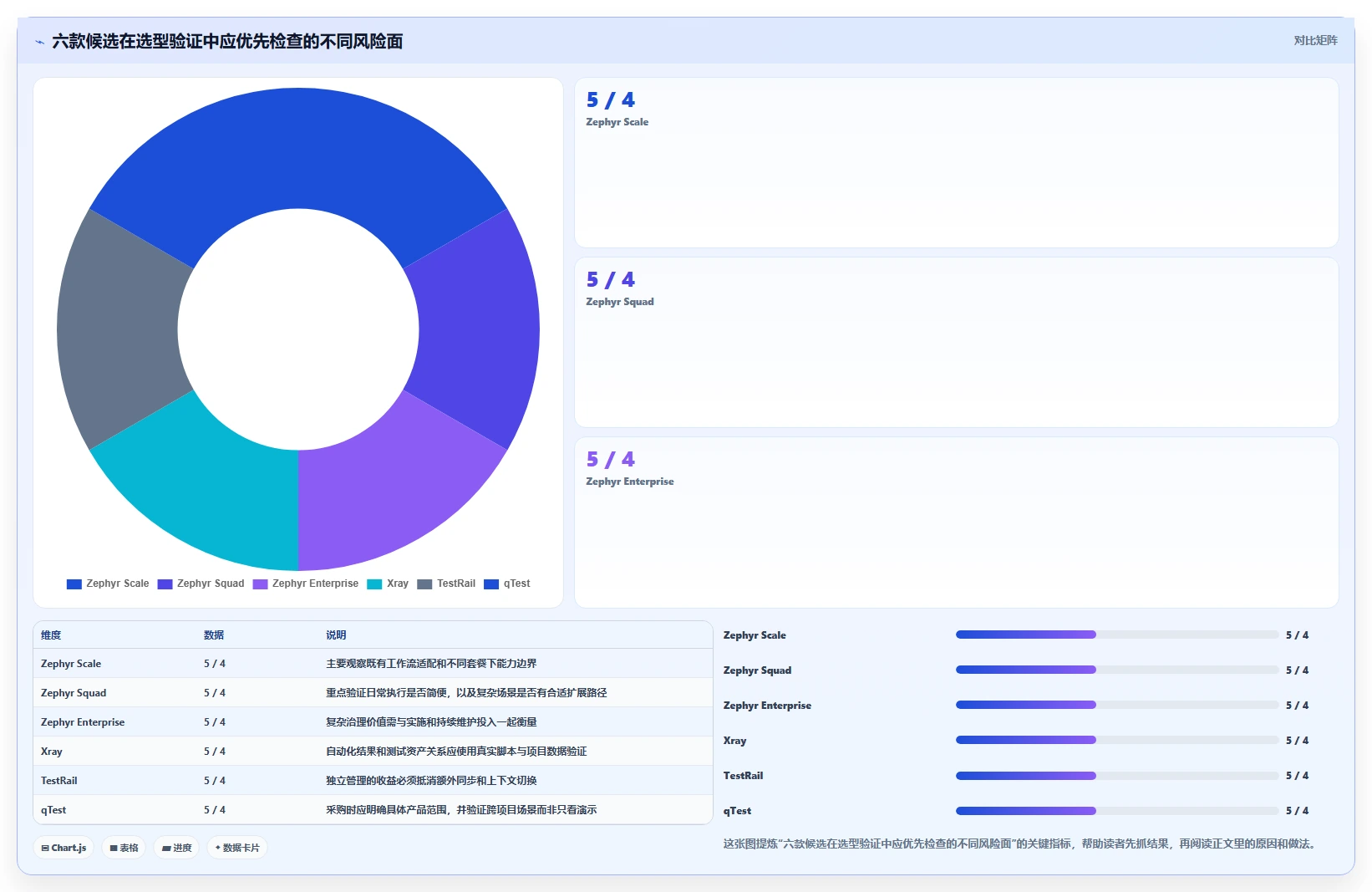The image size is (1372, 892).
Task: Select the Zephyr Squad cell in the table
Action: click(x=74, y=693)
